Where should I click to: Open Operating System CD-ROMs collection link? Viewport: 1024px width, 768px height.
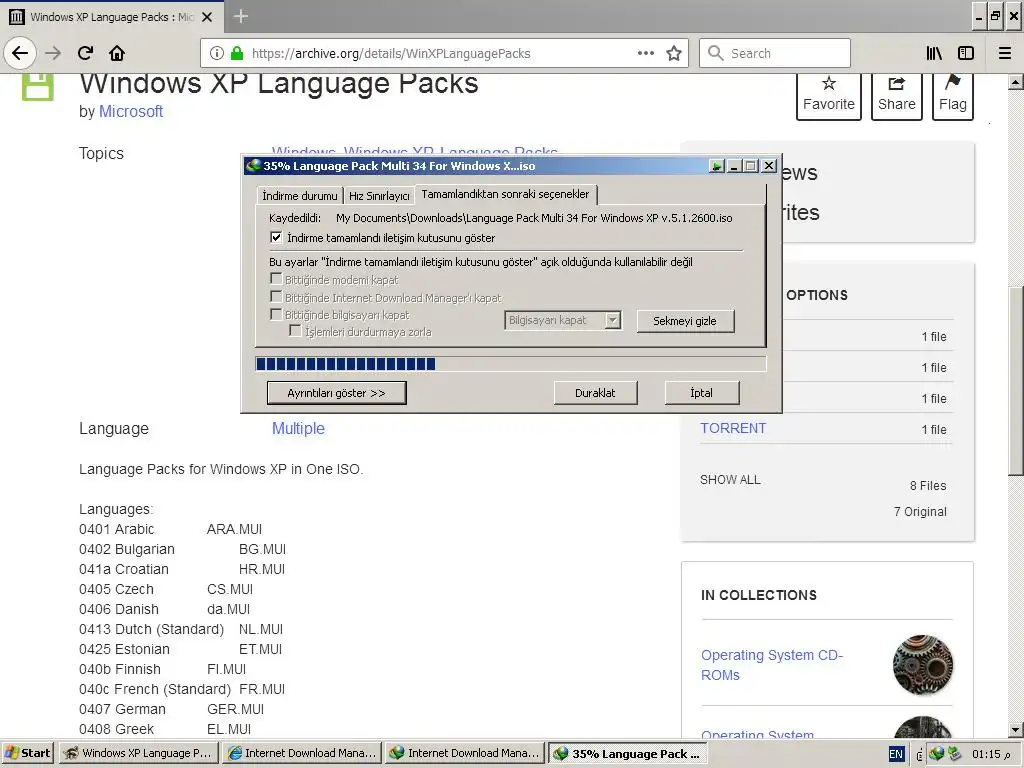click(772, 665)
